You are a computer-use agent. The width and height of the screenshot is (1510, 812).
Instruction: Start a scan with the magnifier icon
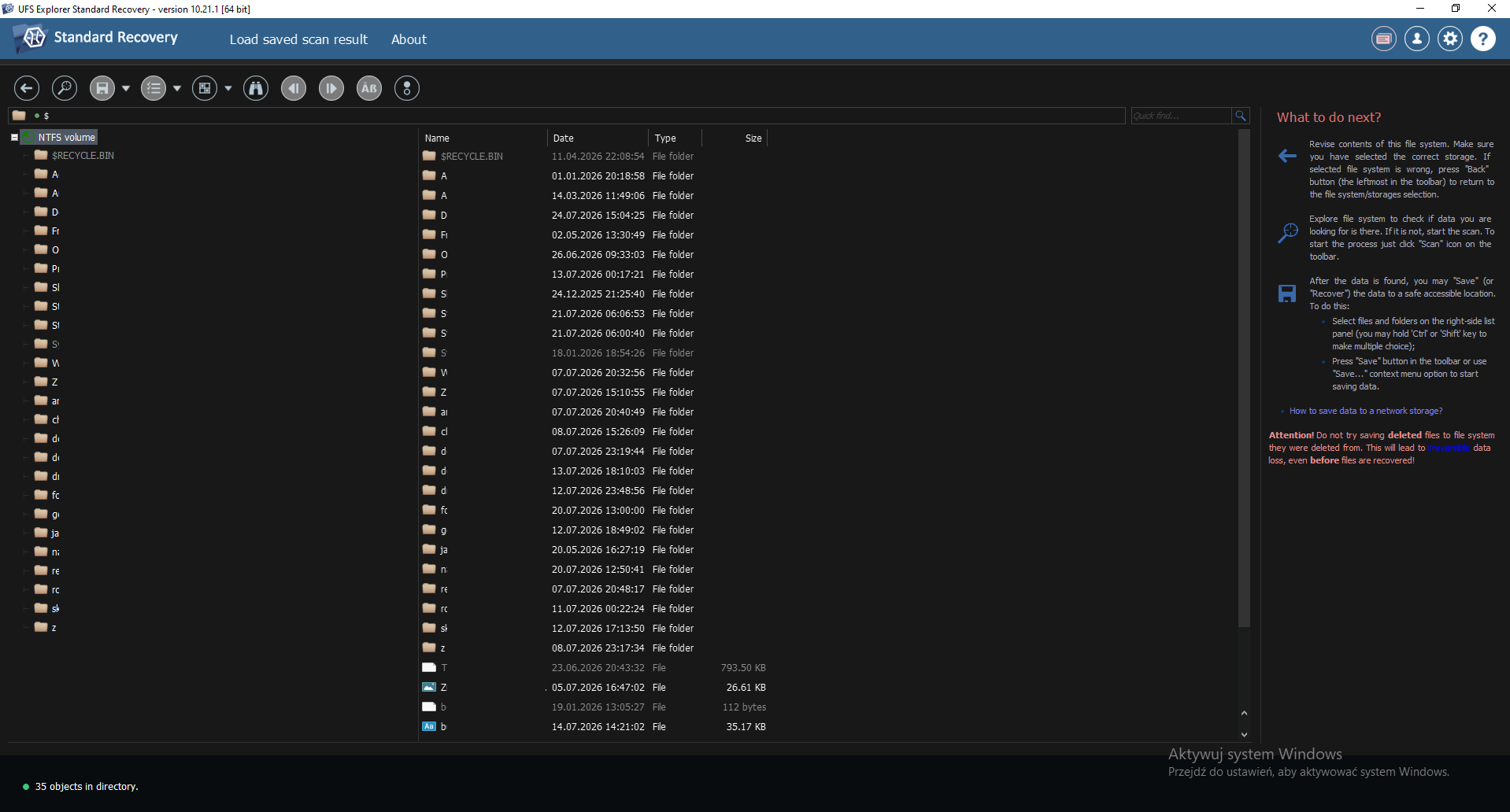[65, 88]
